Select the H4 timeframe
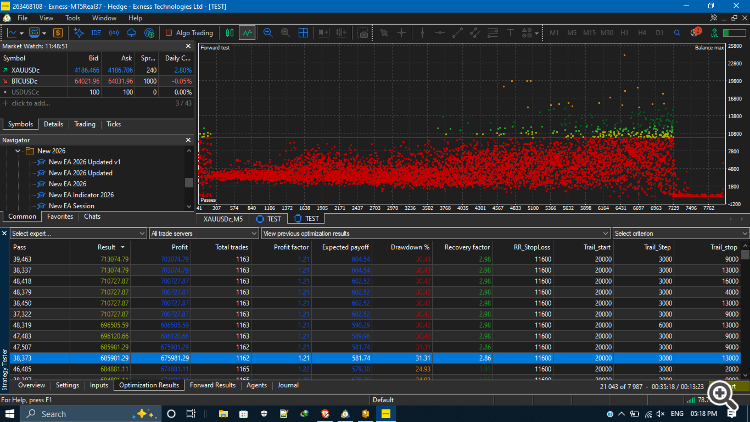The height and width of the screenshot is (422, 750). (642, 33)
